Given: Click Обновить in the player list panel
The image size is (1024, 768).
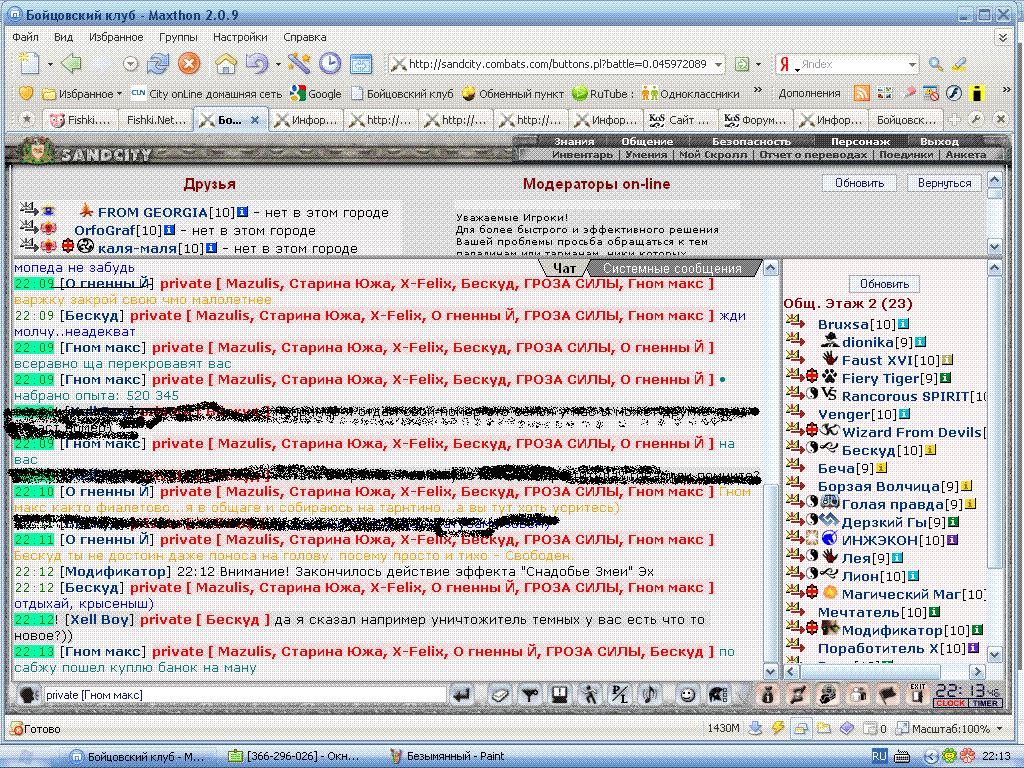Looking at the screenshot, I should [x=884, y=284].
